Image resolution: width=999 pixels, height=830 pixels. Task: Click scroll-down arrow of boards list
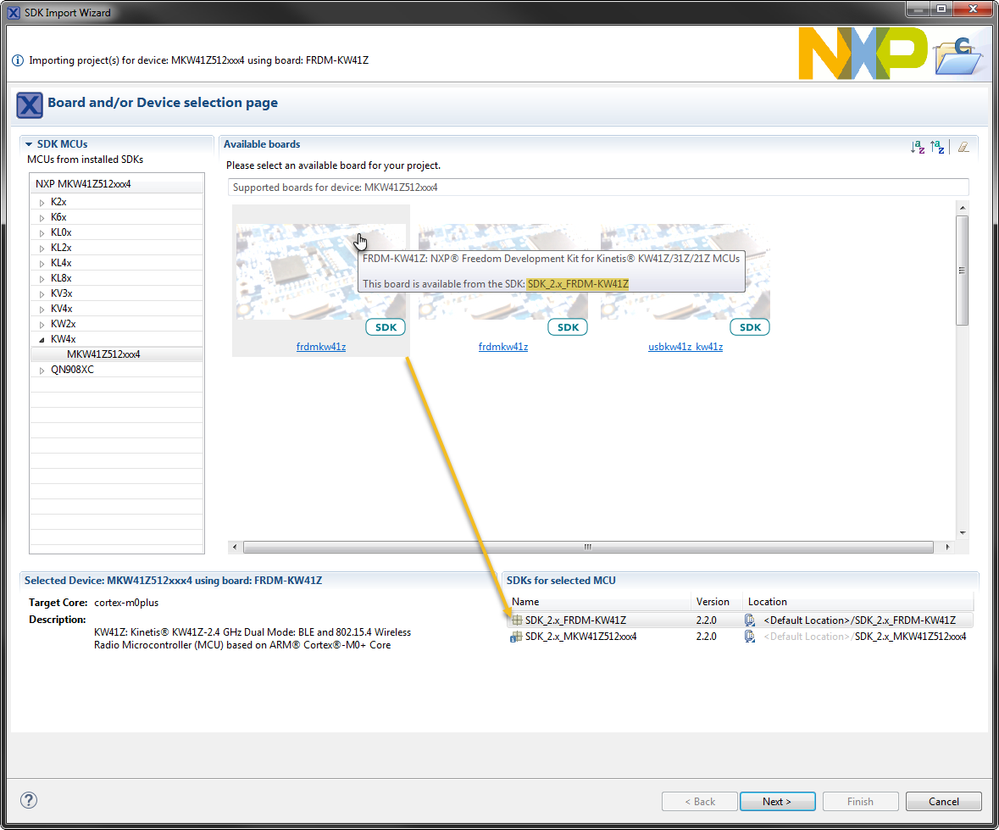coord(962,533)
